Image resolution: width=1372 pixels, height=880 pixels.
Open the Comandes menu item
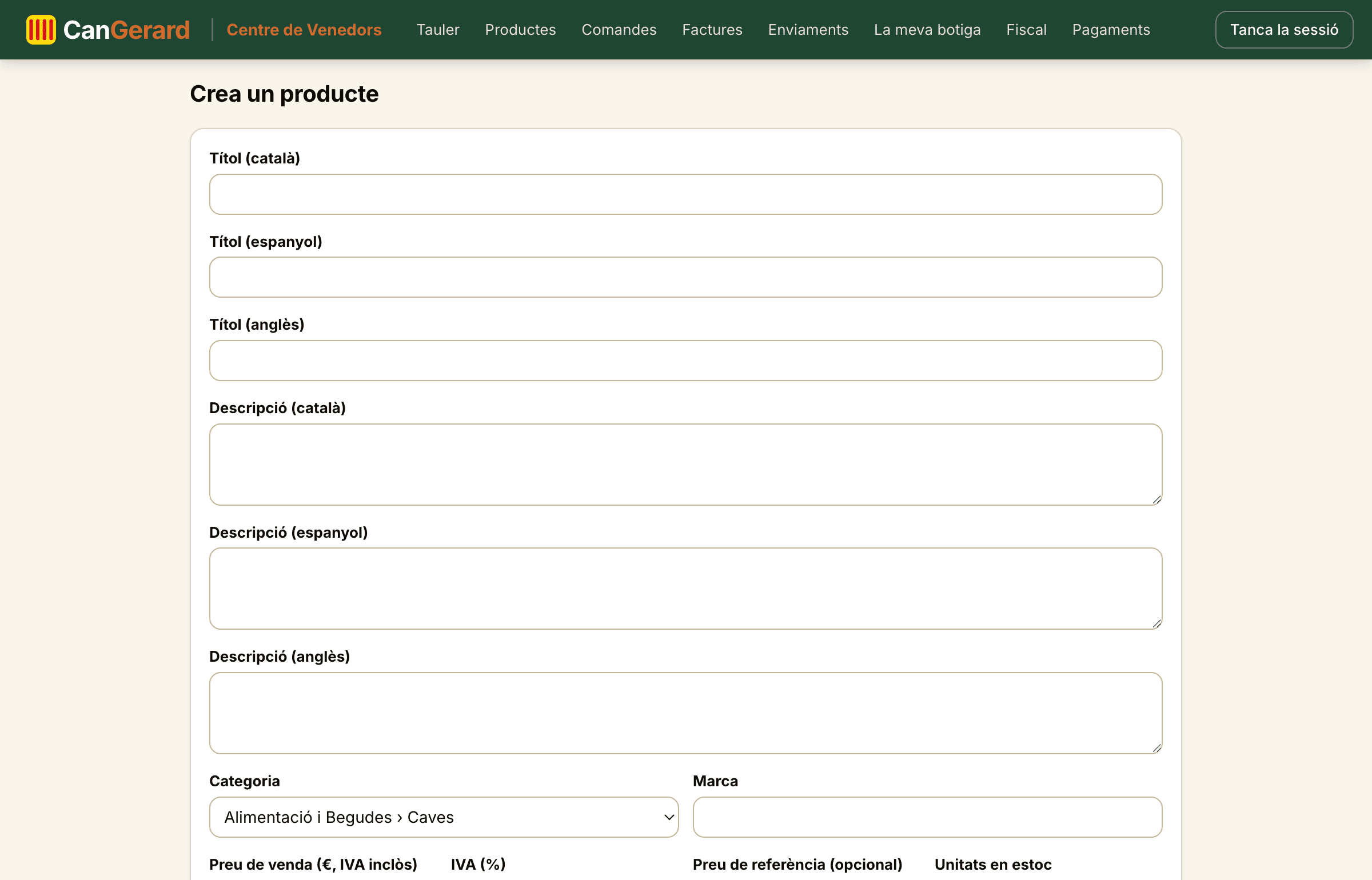[x=619, y=30]
